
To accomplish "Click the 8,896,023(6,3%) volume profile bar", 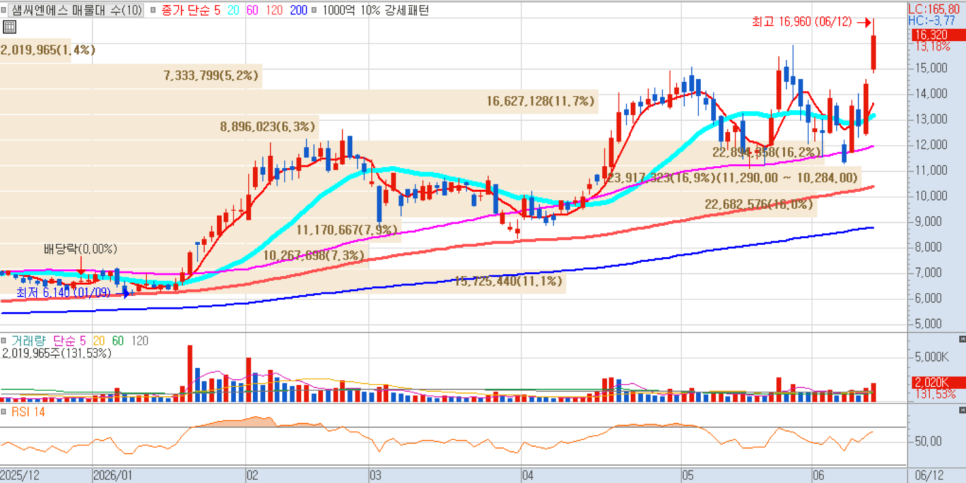I will 160,128.
